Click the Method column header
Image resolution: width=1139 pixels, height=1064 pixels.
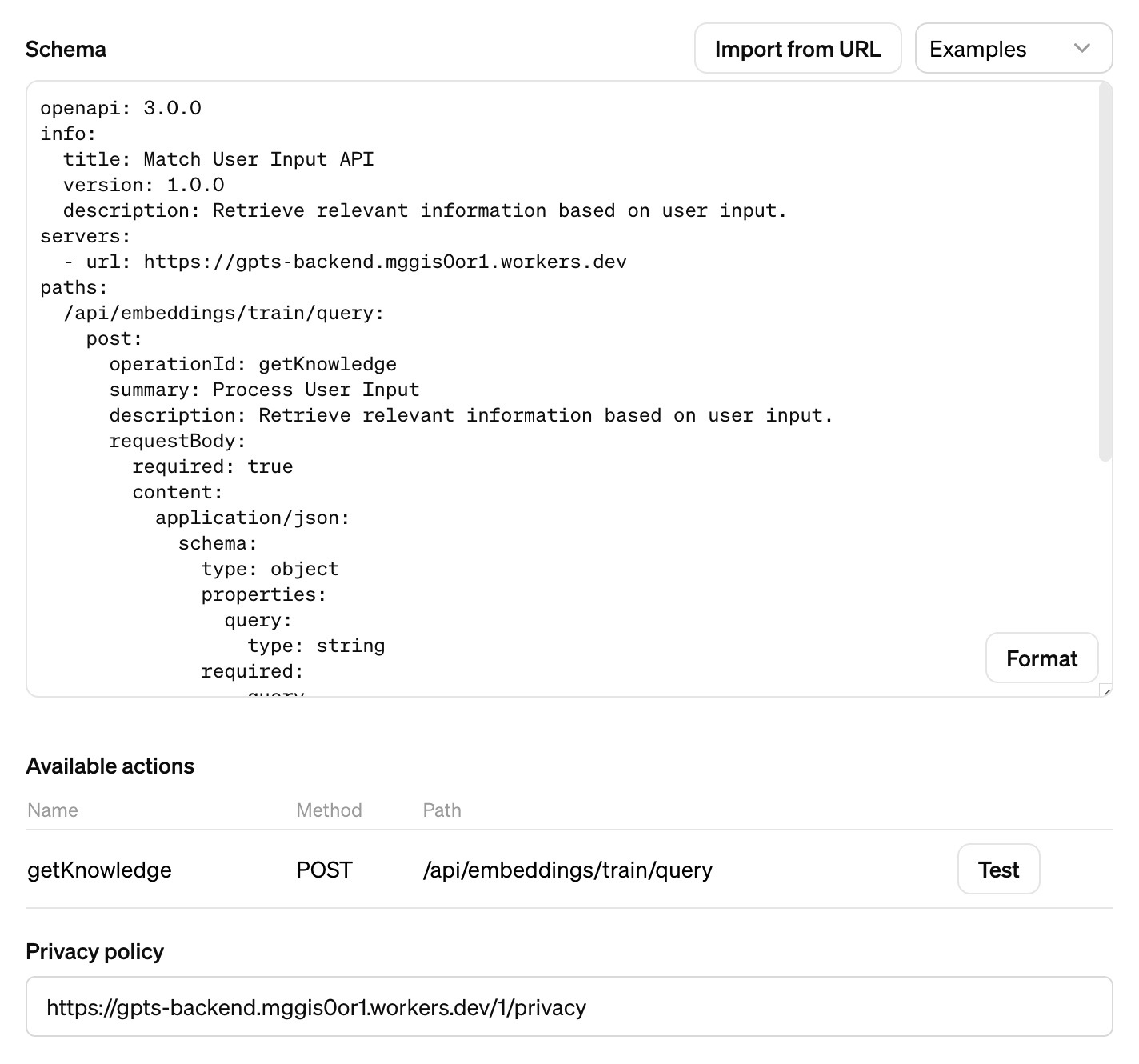point(329,810)
